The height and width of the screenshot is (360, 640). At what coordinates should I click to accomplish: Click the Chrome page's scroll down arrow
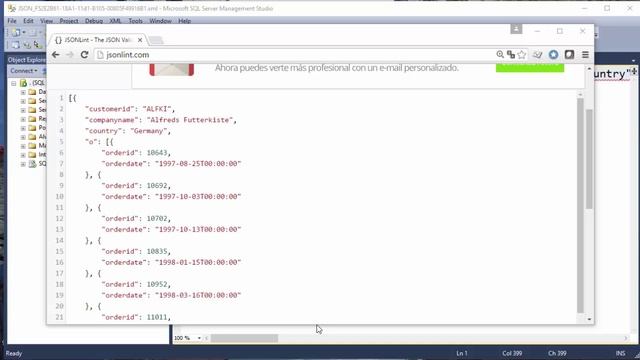tap(589, 320)
